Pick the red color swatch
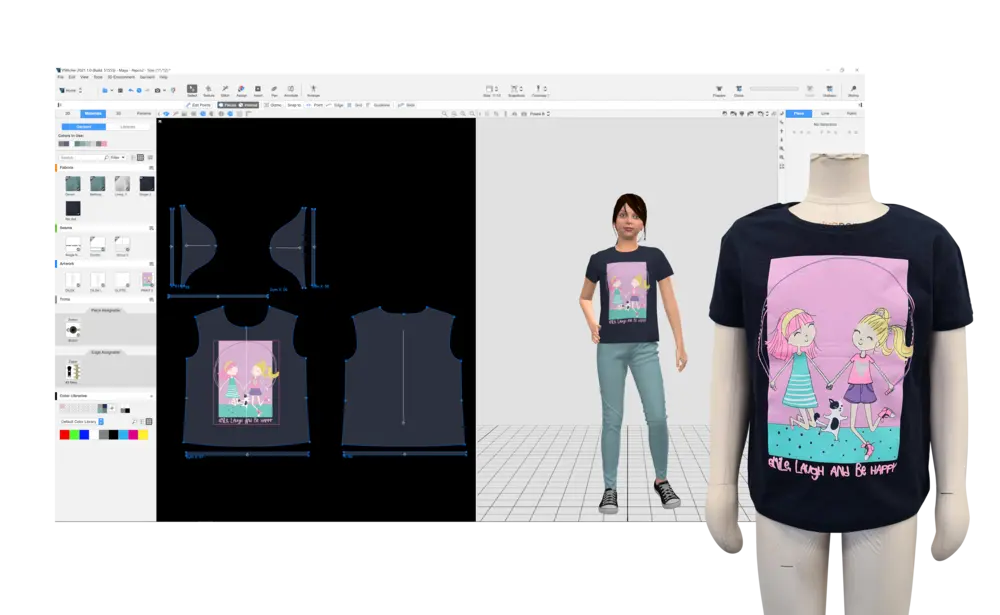This screenshot has width=1000, height=615. [64, 435]
